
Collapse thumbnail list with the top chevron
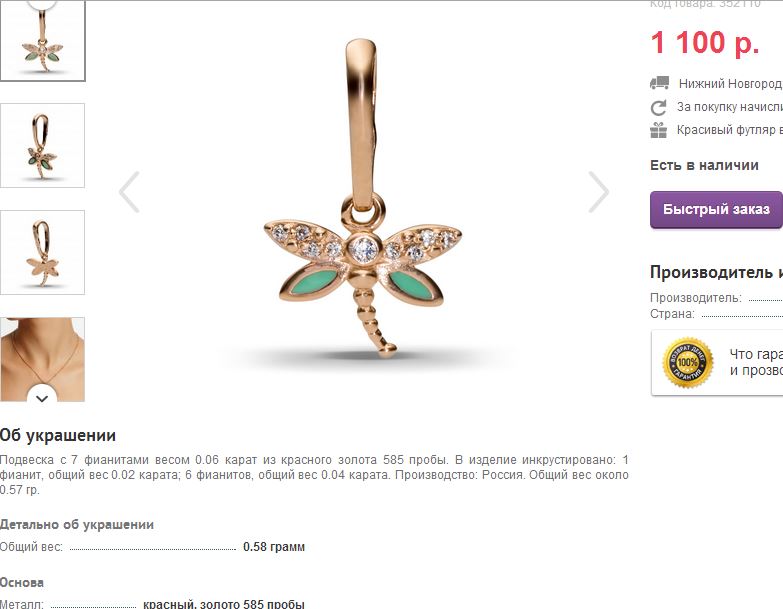(42, 4)
